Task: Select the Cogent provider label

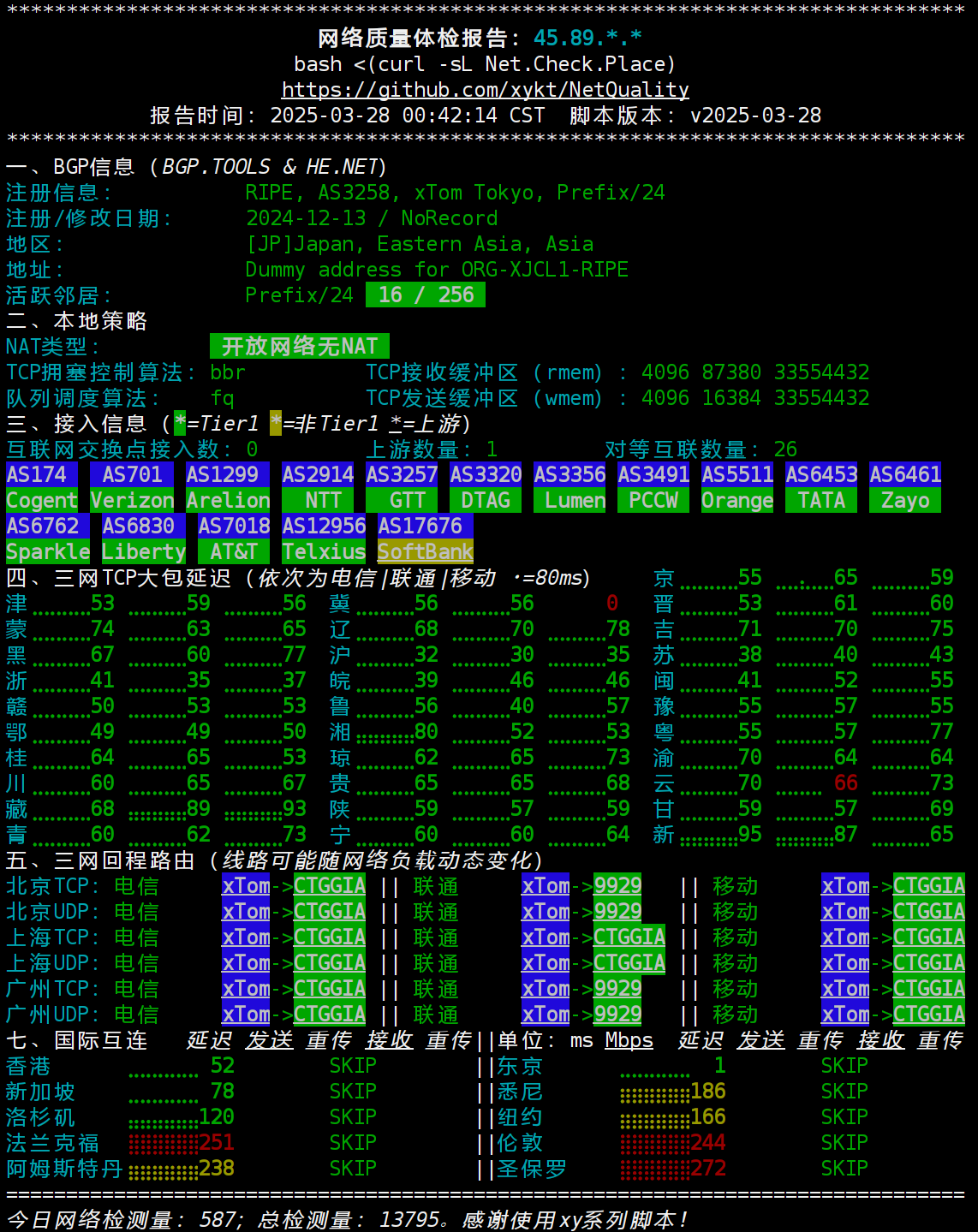Action: pyautogui.click(x=42, y=501)
